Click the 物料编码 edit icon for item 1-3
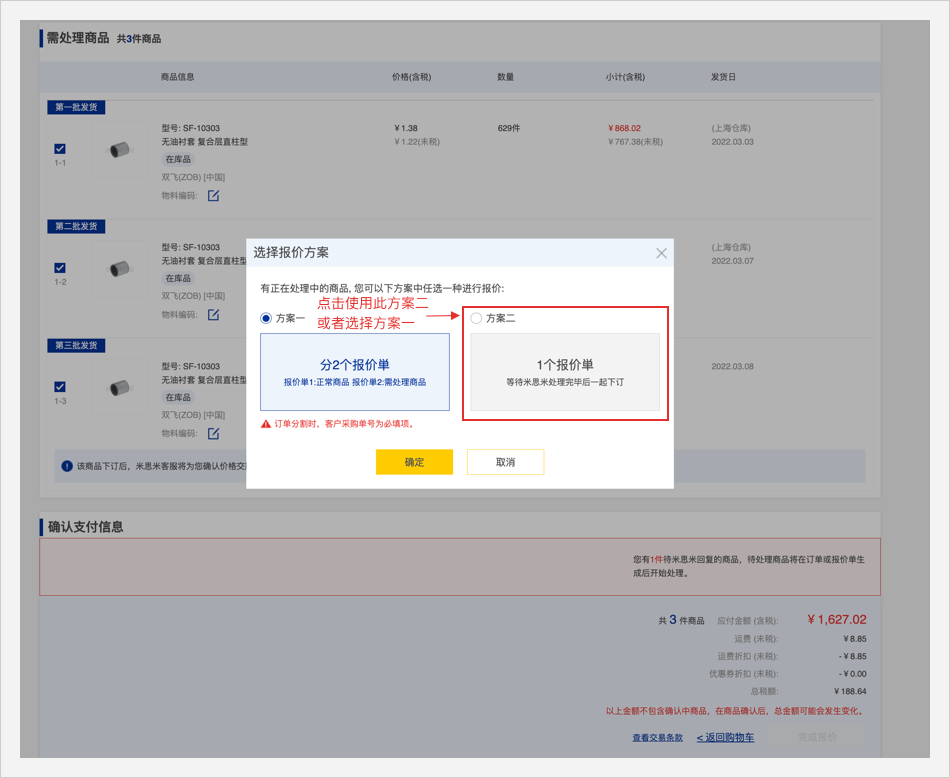 point(213,434)
